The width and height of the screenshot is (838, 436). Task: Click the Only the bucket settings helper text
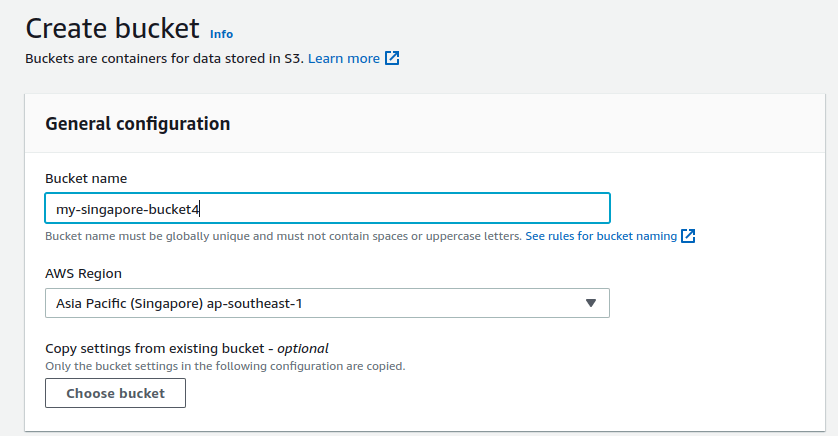(225, 366)
